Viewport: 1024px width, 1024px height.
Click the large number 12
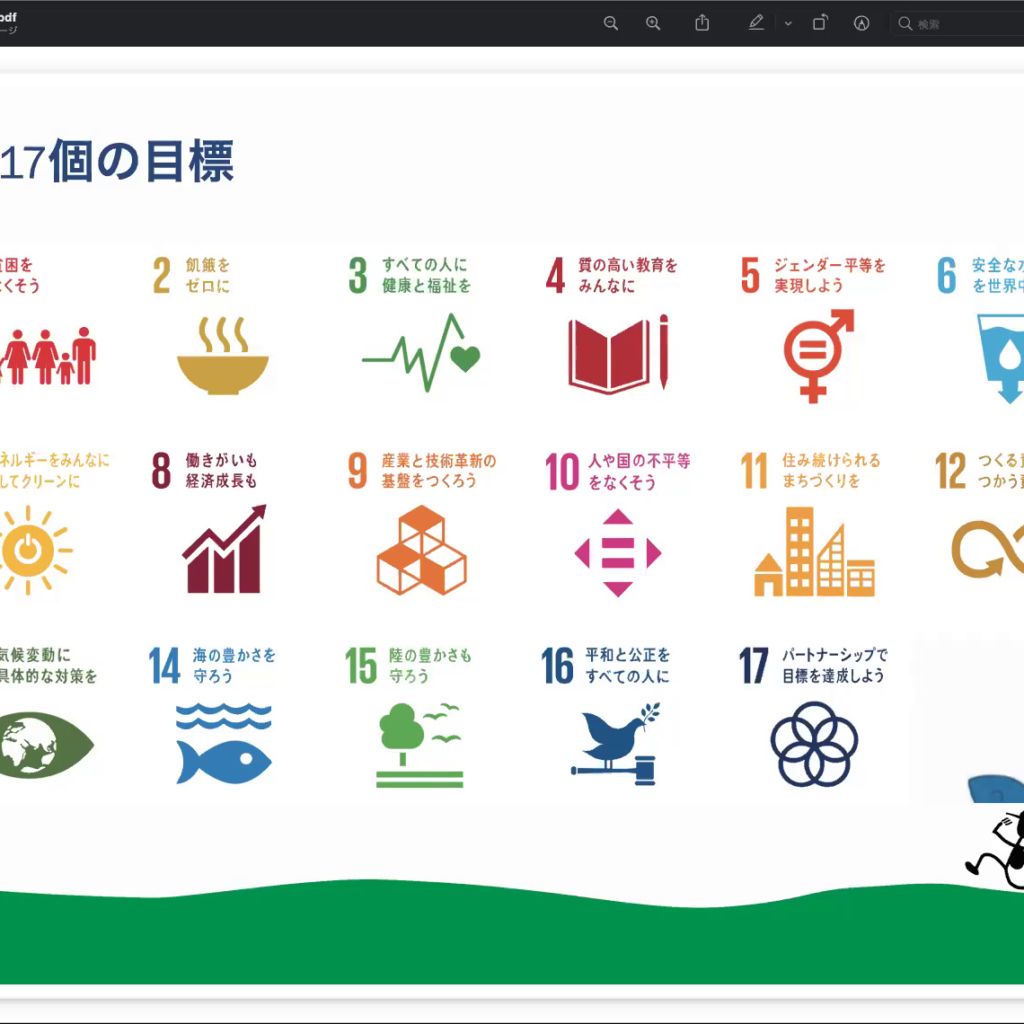click(x=950, y=471)
